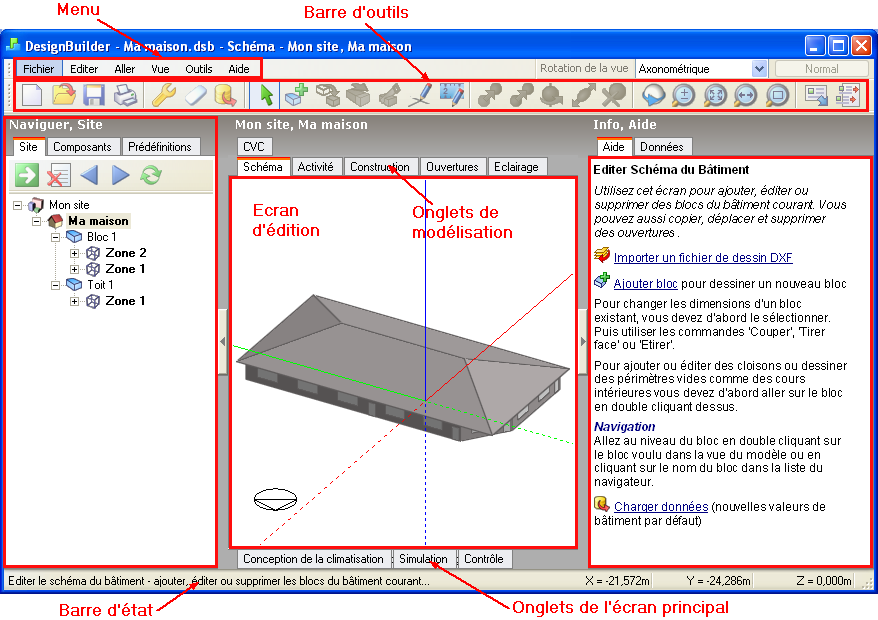The width and height of the screenshot is (878, 620).
Task: Click the New file icon in toolbar
Action: click(x=32, y=95)
